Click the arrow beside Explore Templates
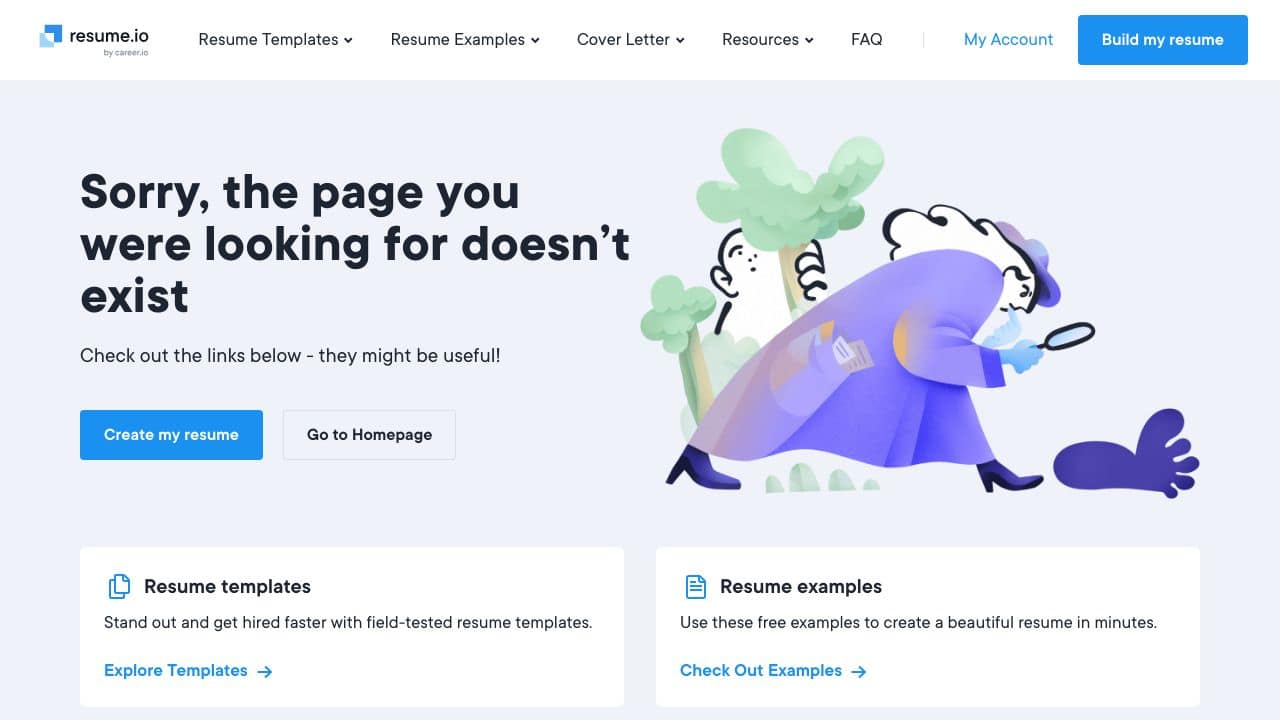Image resolution: width=1280 pixels, height=720 pixels. tap(265, 671)
